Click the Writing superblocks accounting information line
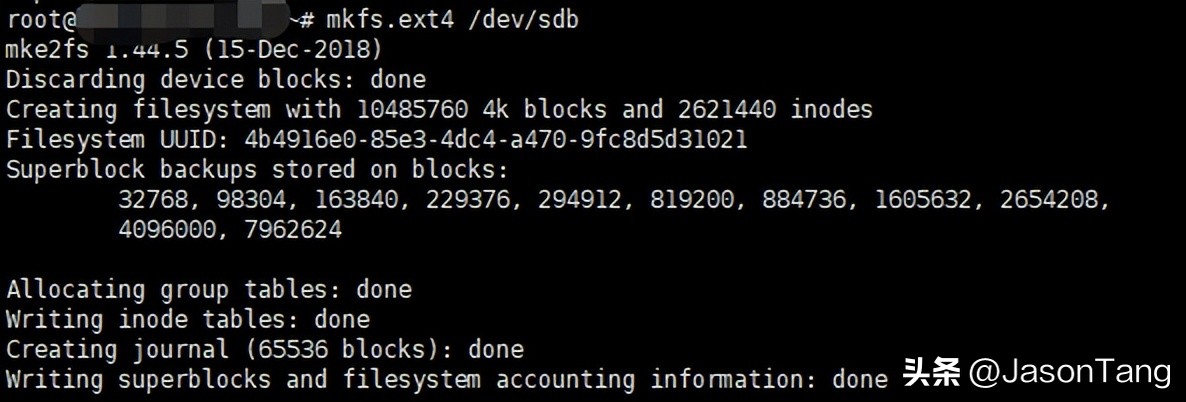Viewport: 1186px width, 402px height. point(446,380)
